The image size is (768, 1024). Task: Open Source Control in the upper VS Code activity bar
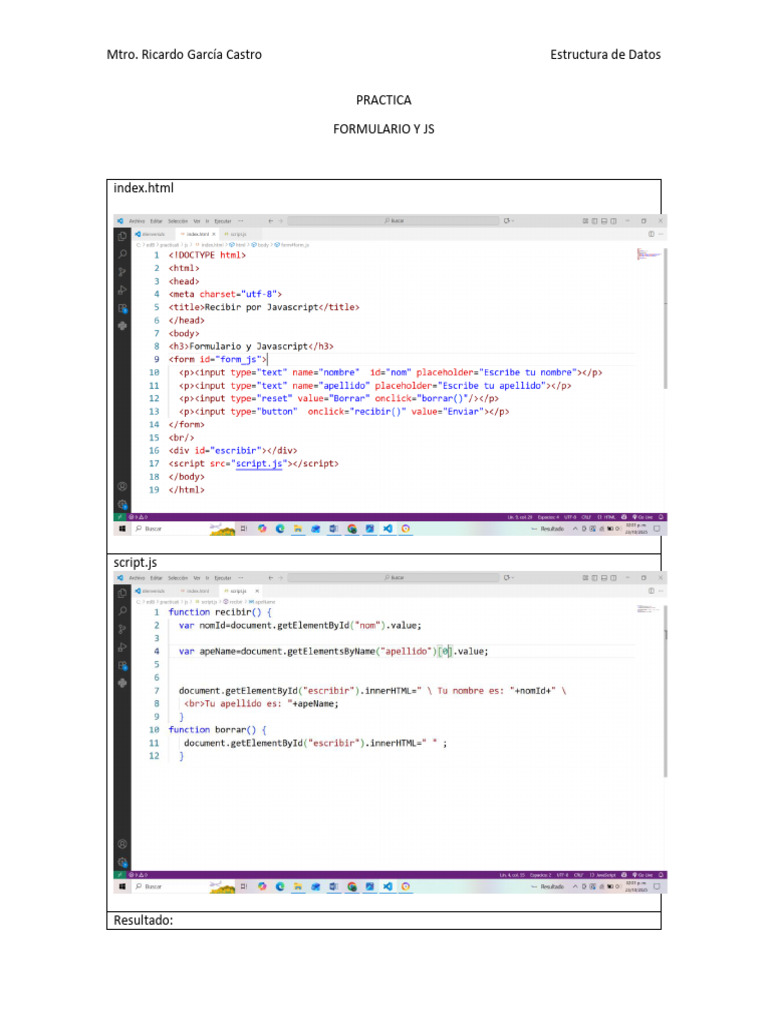[x=122, y=271]
